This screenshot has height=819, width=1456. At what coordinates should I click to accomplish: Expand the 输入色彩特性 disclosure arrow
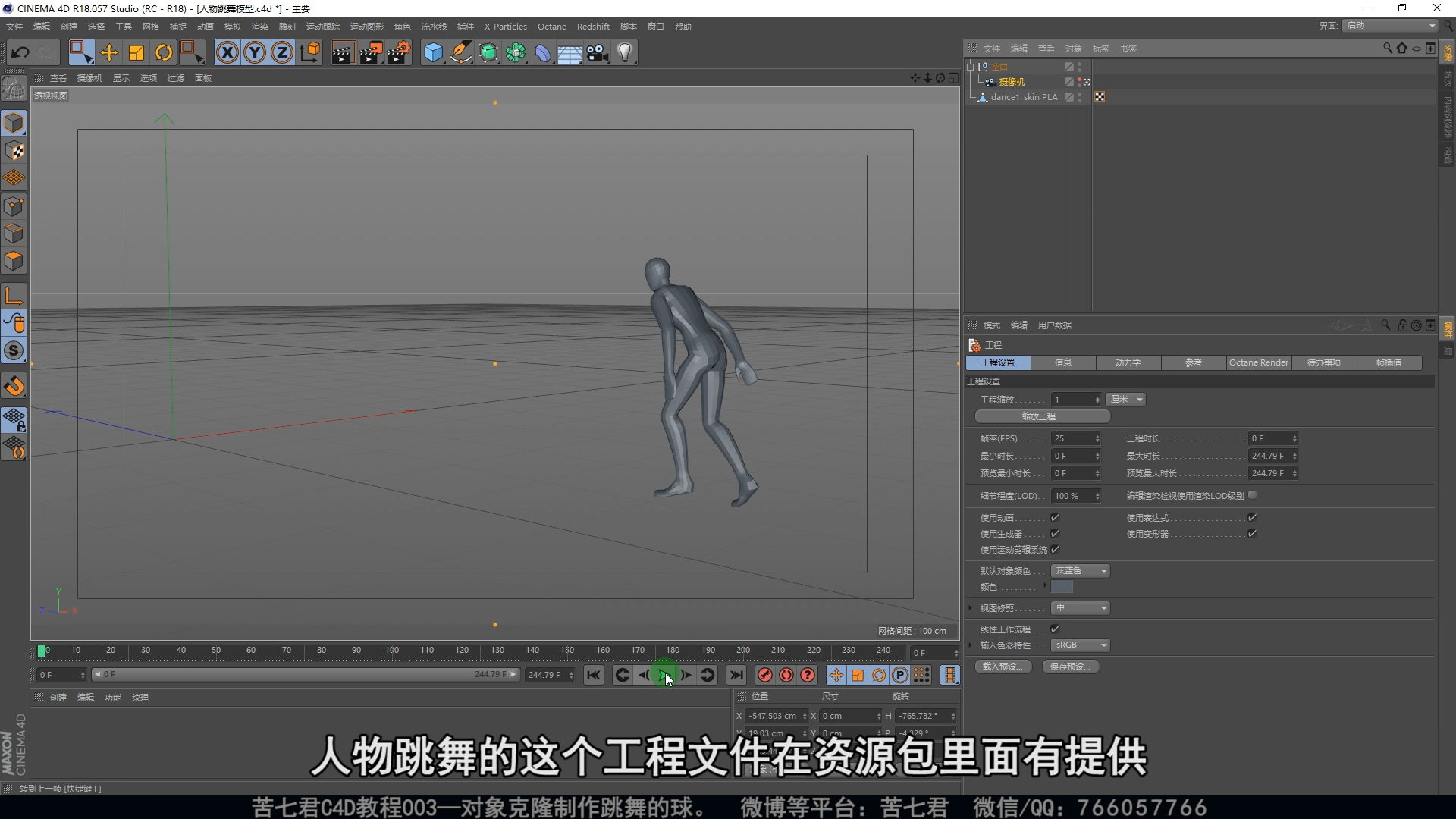[x=971, y=645]
